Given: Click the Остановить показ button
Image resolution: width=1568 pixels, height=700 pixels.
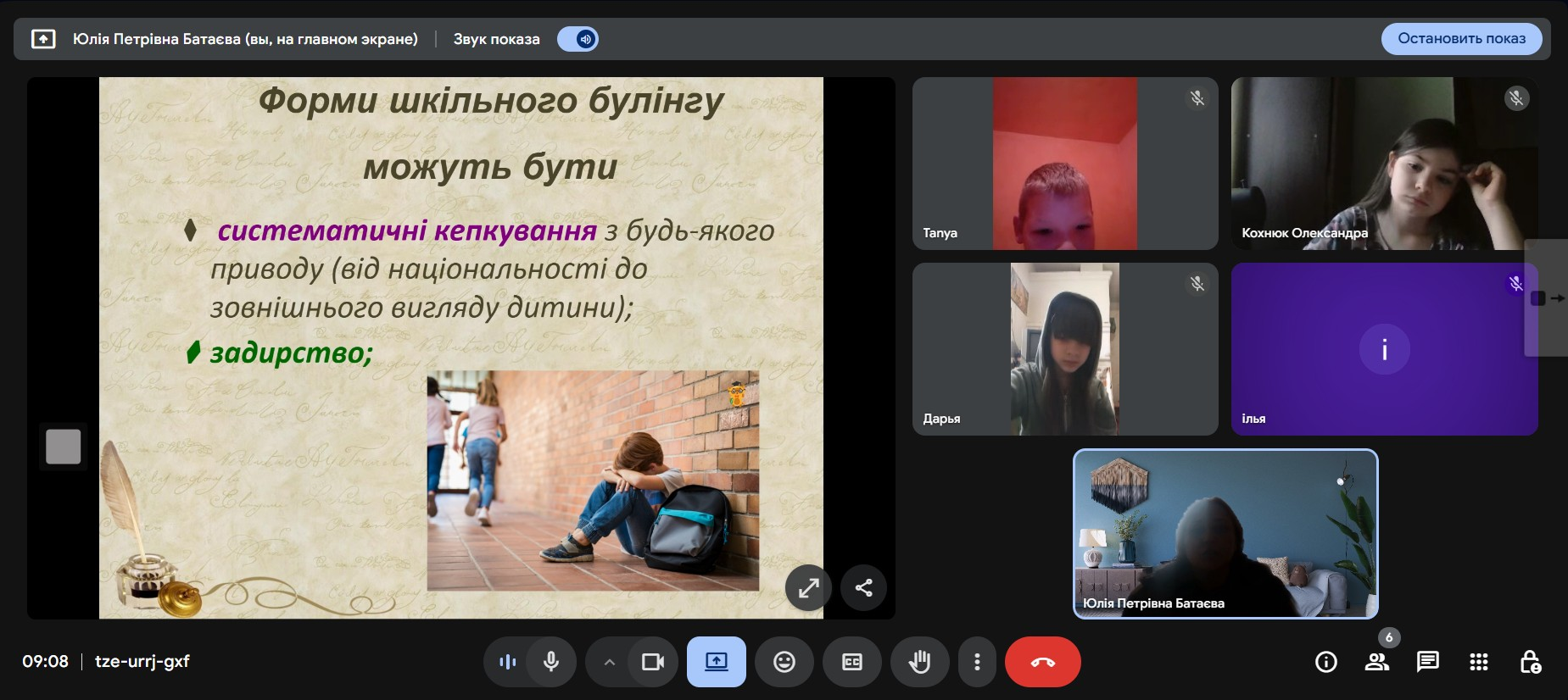Looking at the screenshot, I should (x=1461, y=39).
